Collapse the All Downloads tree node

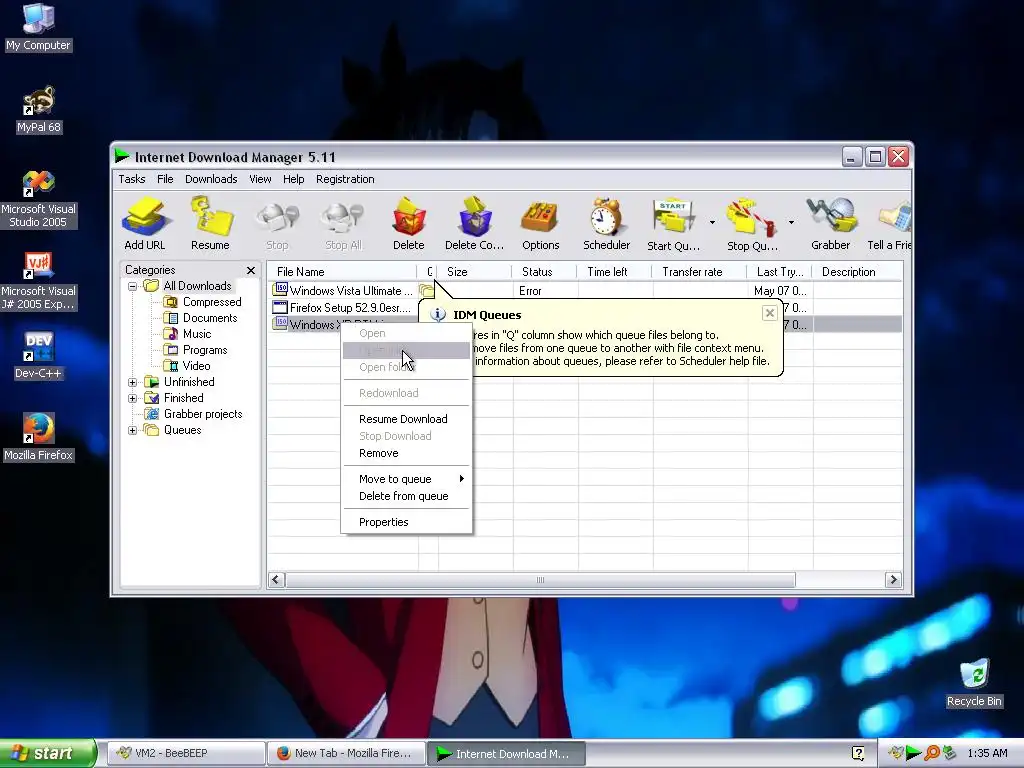(x=133, y=286)
